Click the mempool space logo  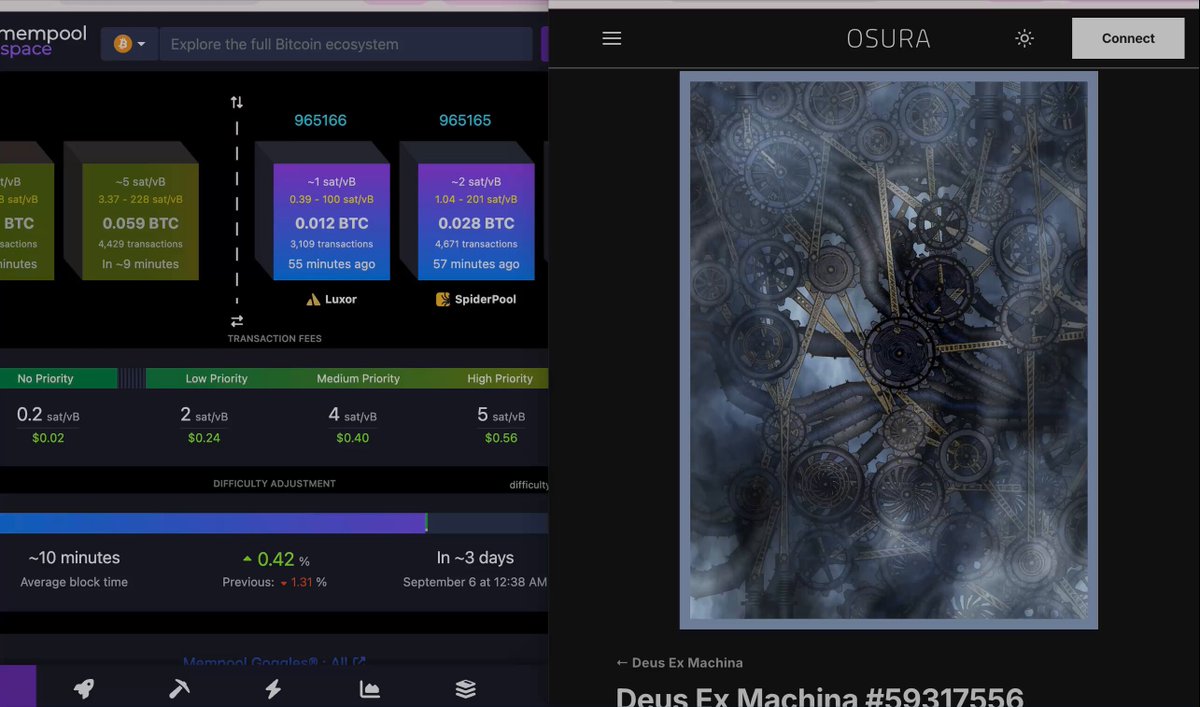click(43, 42)
